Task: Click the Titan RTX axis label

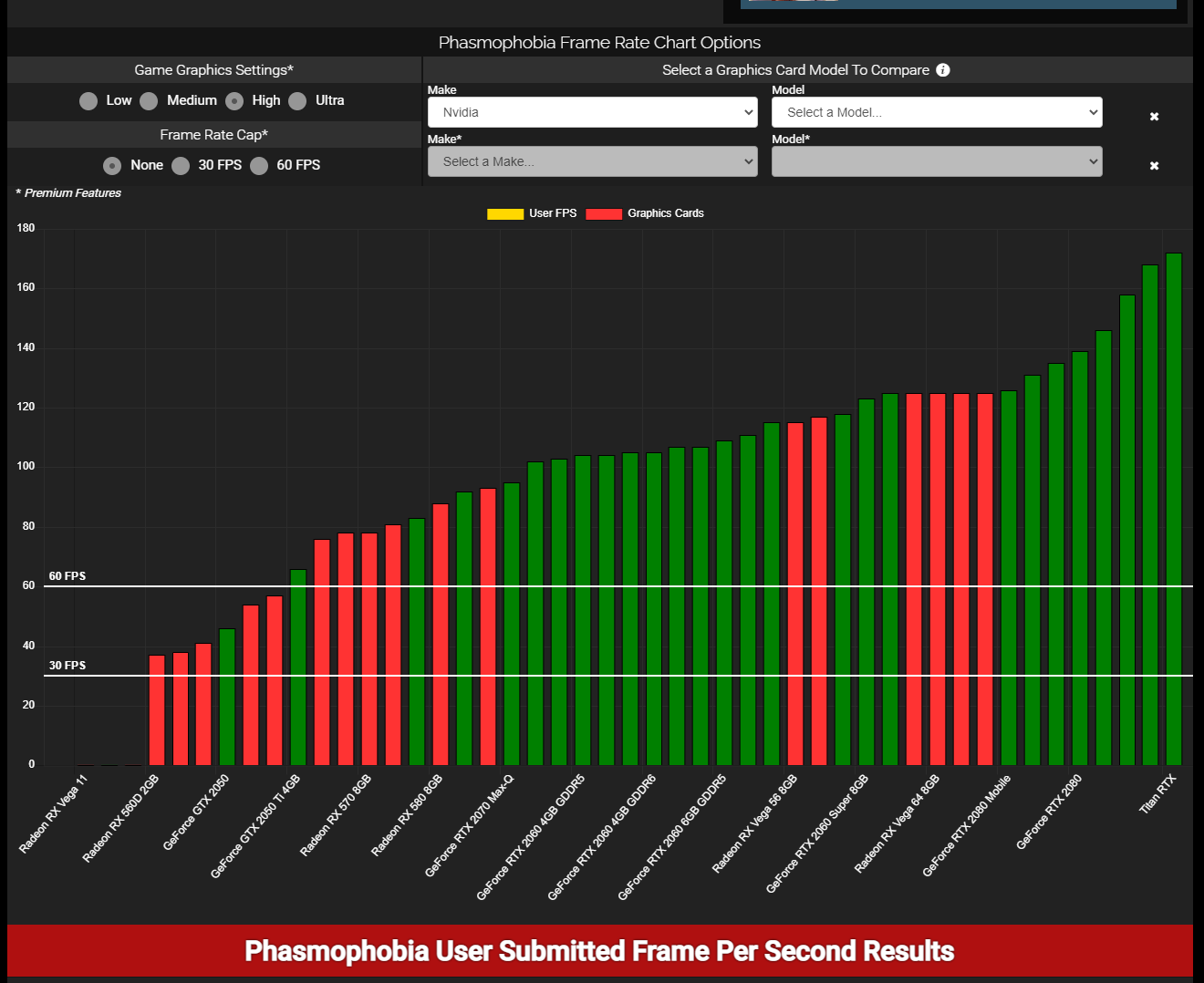Action: pyautogui.click(x=1158, y=794)
